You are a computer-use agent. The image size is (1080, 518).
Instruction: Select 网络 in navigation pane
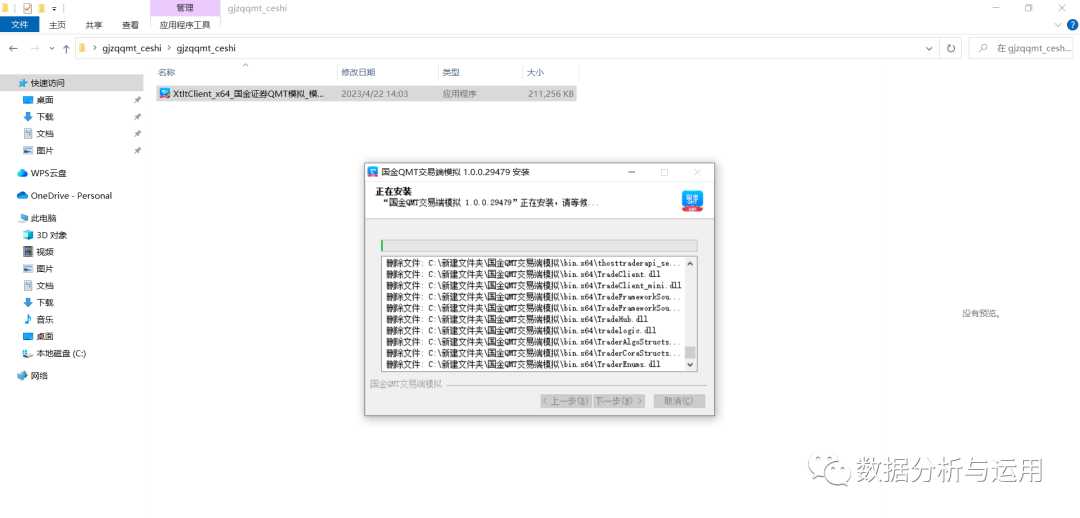click(33, 376)
